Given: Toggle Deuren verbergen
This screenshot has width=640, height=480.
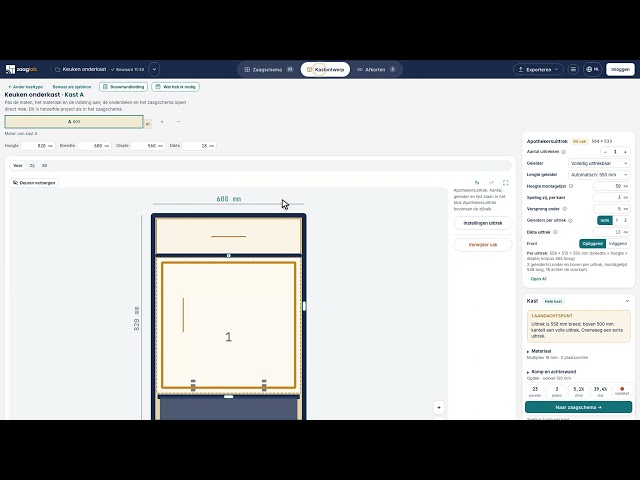Looking at the screenshot, I should pos(34,183).
